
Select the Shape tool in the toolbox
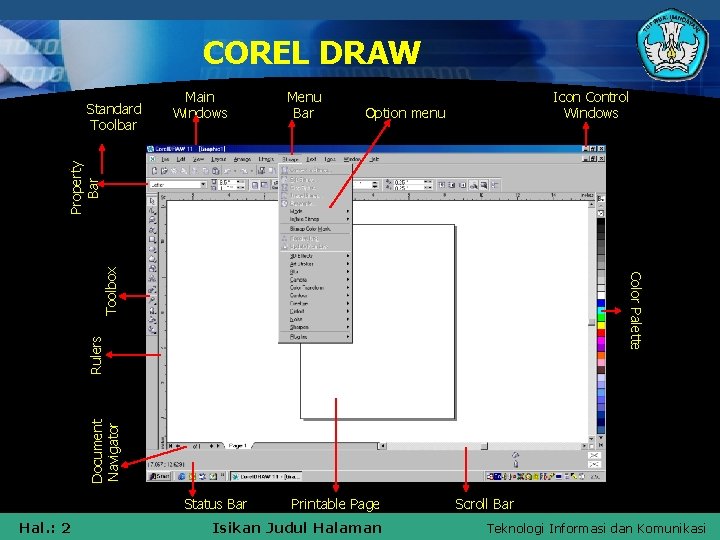[x=152, y=211]
